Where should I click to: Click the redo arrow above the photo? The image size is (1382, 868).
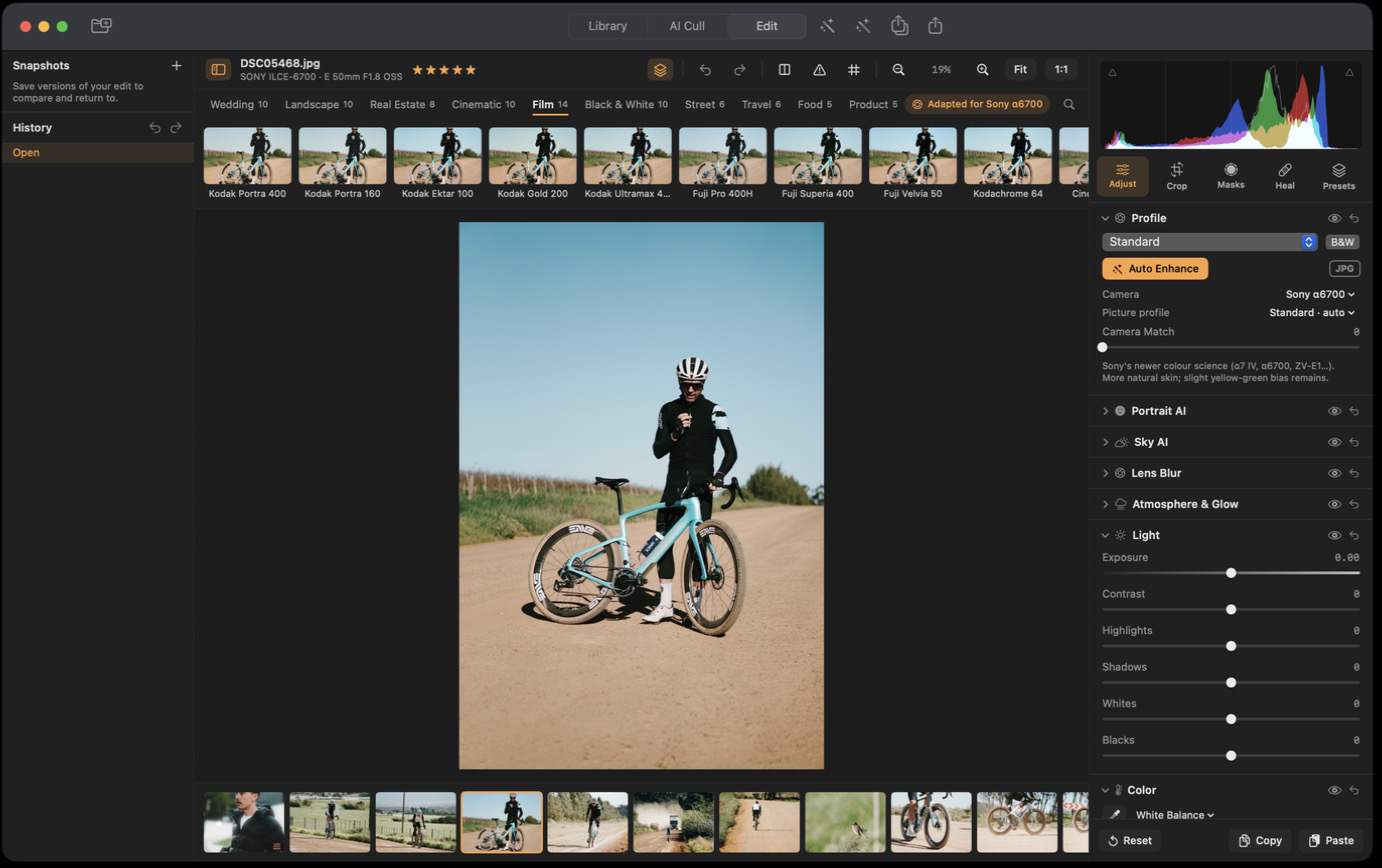tap(740, 69)
